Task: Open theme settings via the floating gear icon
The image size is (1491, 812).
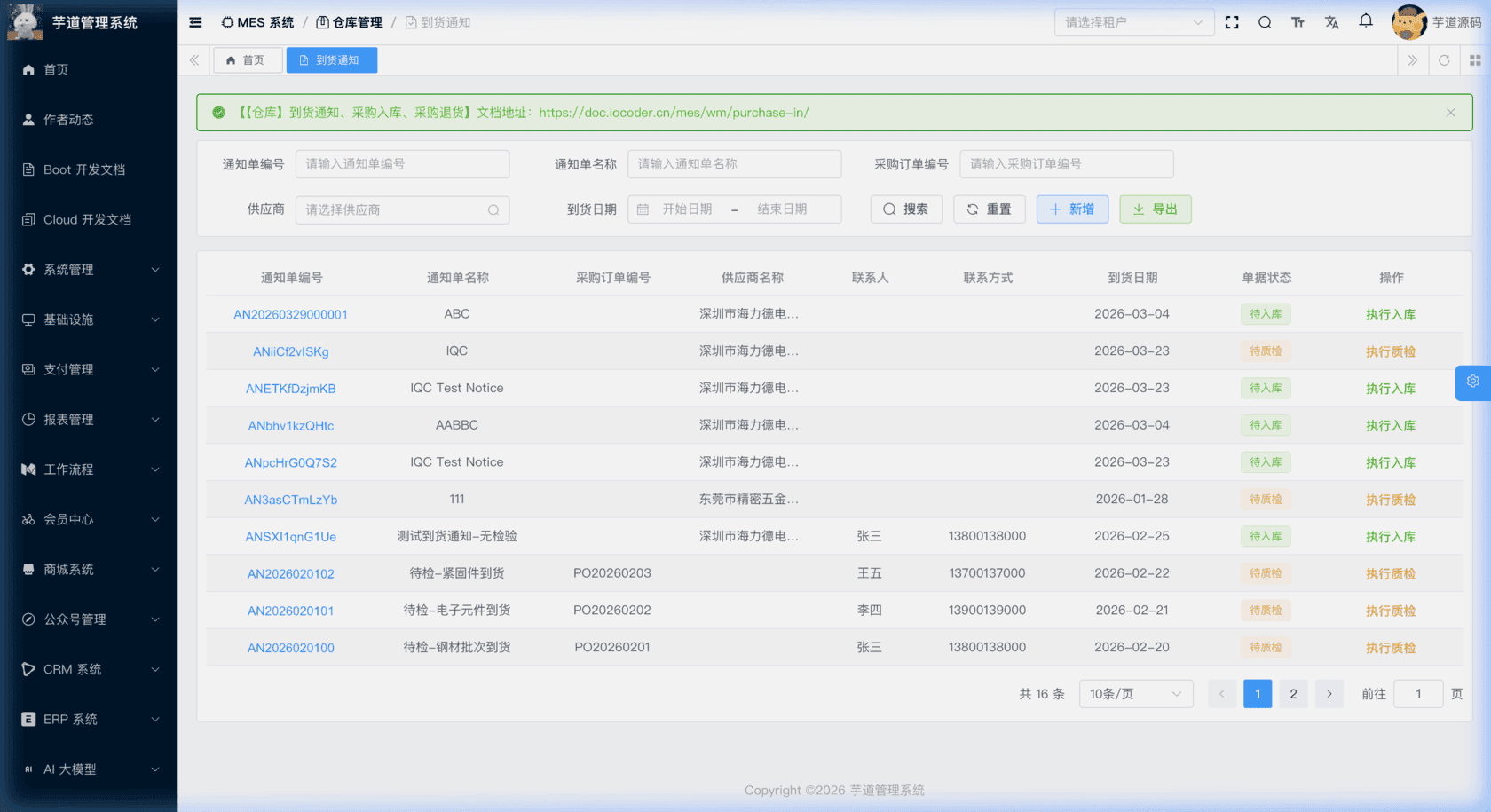Action: 1472,382
